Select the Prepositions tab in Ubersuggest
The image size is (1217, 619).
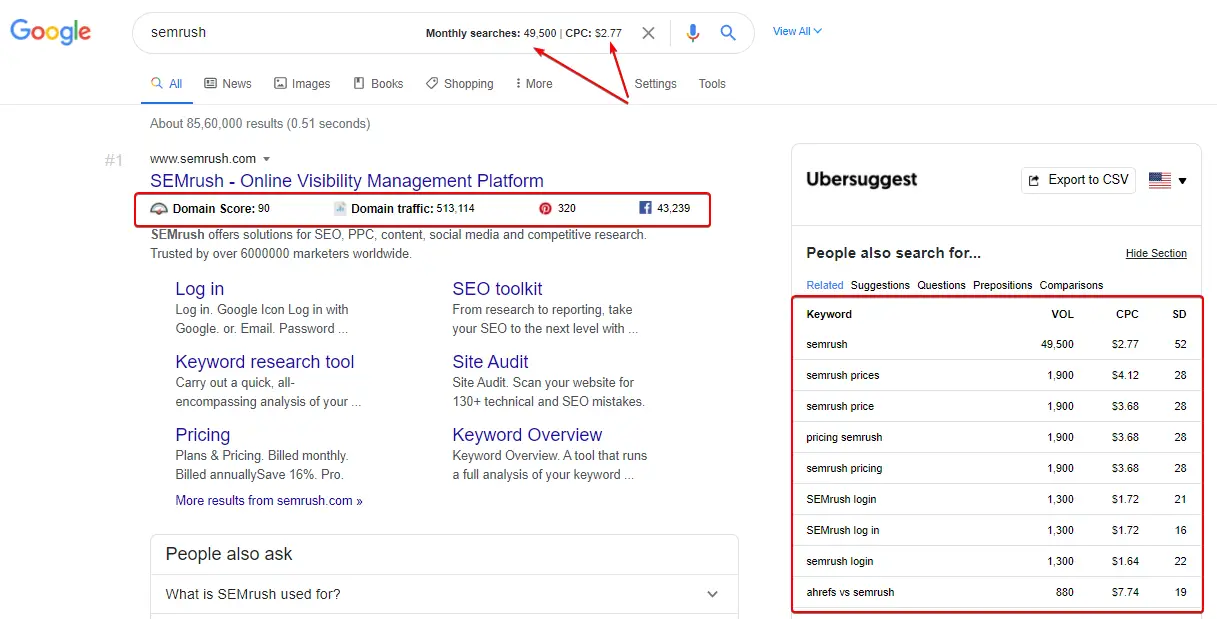tap(1002, 285)
